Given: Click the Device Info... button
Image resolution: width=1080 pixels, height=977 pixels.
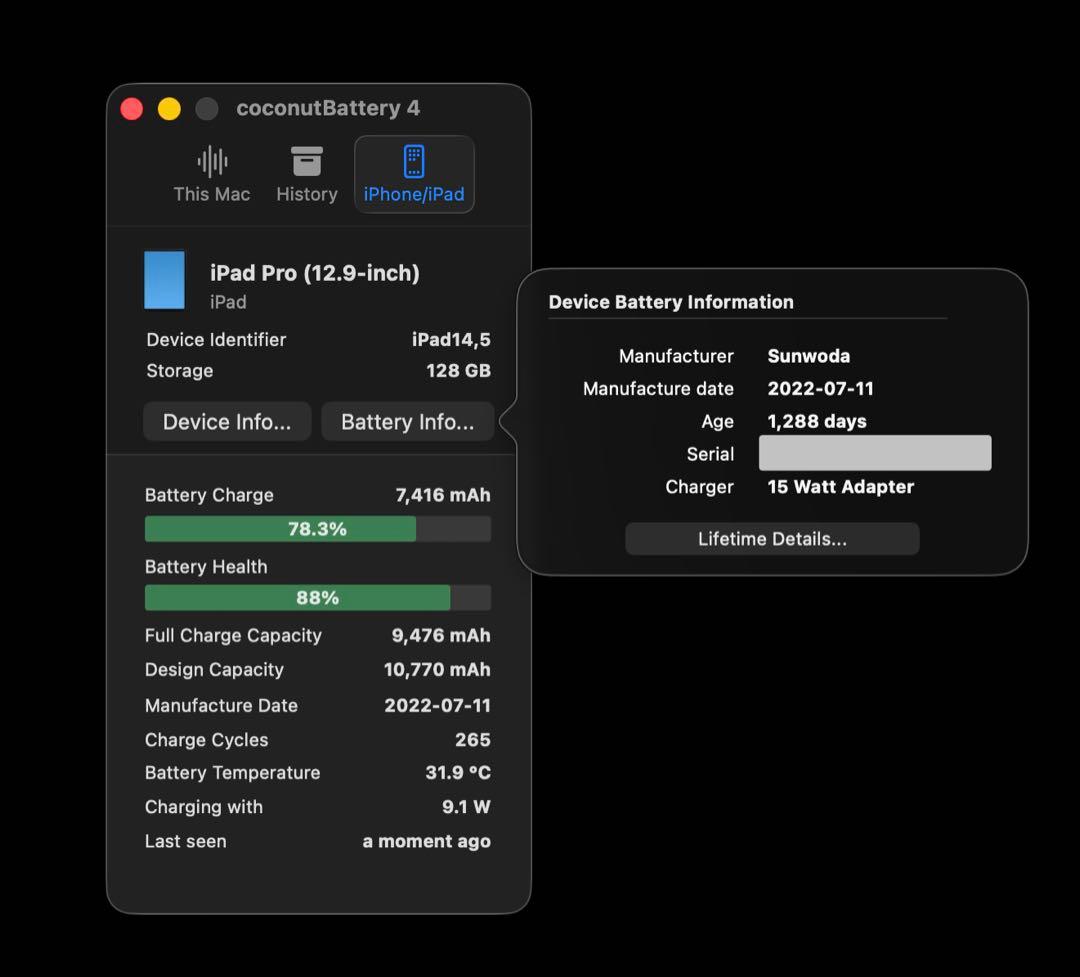Looking at the screenshot, I should point(227,421).
